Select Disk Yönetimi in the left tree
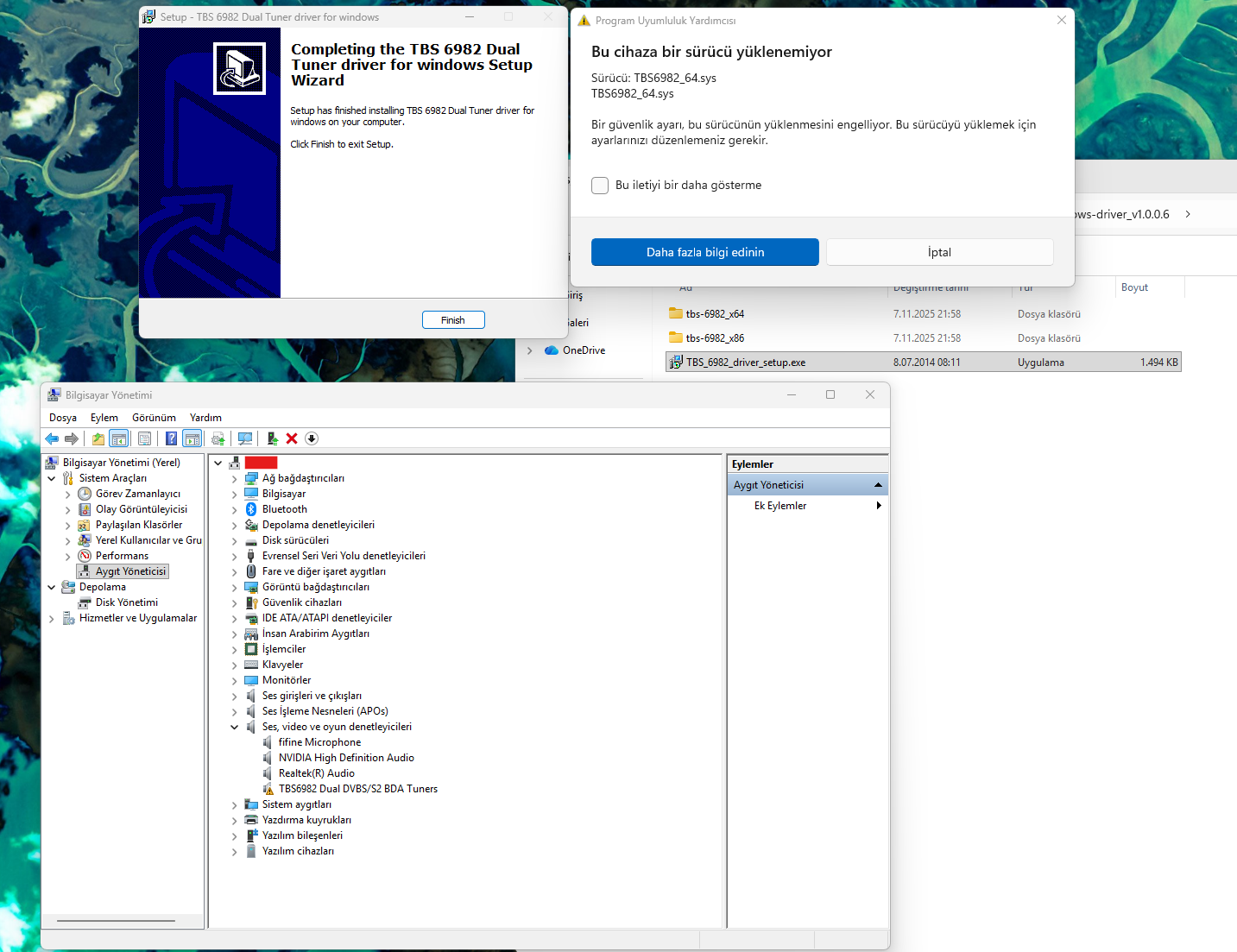1237x952 pixels. tap(127, 602)
